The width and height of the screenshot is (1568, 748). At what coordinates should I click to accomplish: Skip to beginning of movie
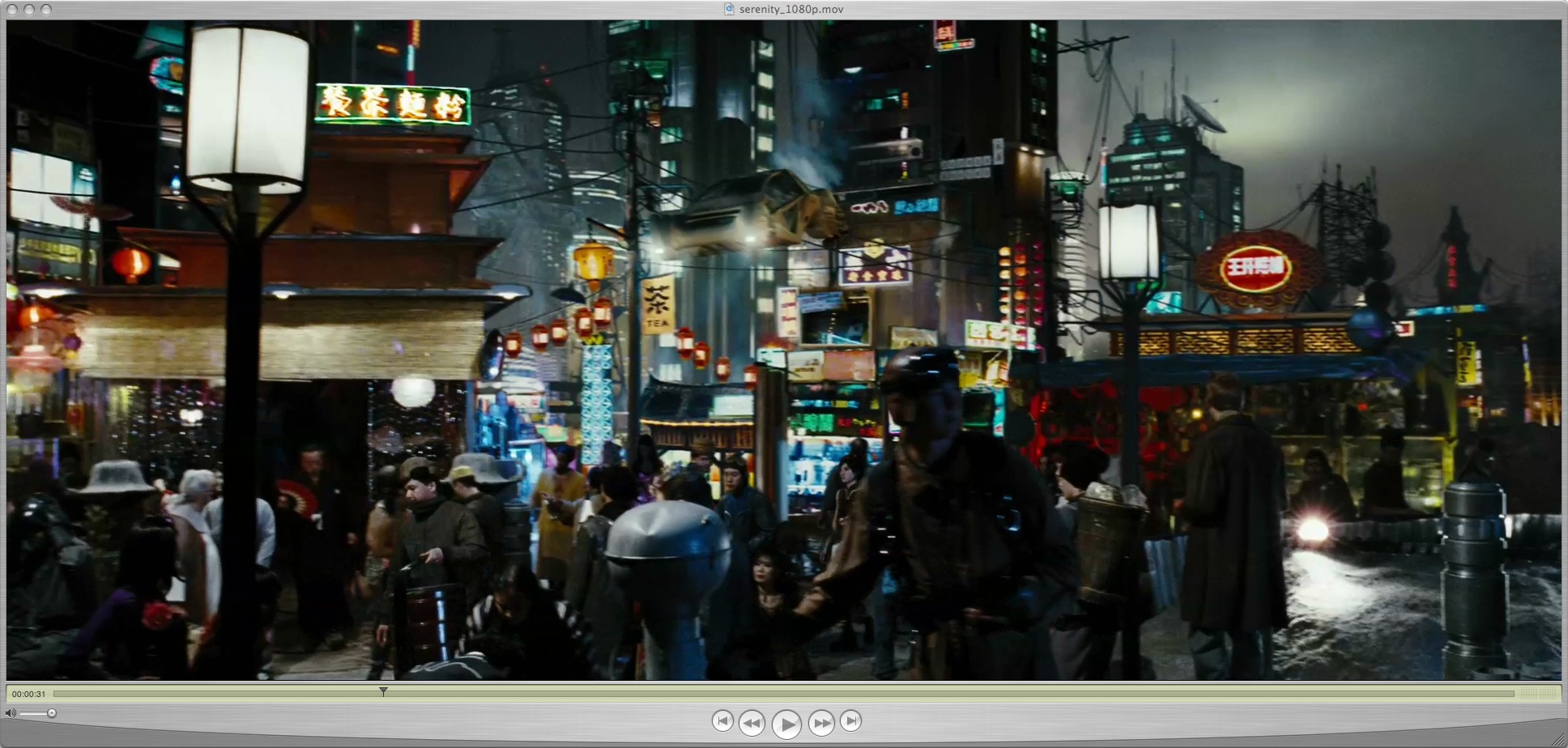click(722, 720)
